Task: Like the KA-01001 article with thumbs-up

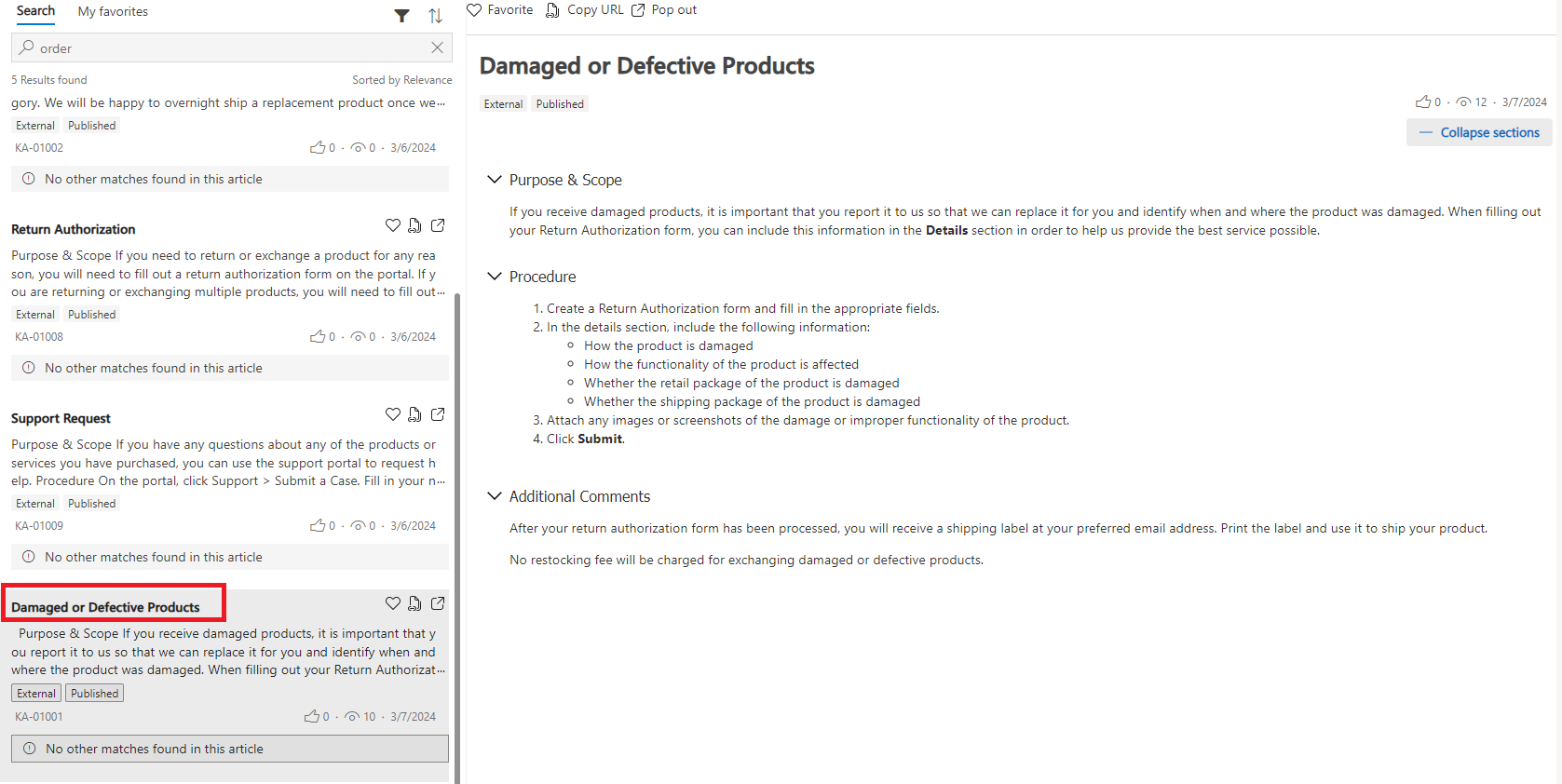Action: [x=312, y=716]
